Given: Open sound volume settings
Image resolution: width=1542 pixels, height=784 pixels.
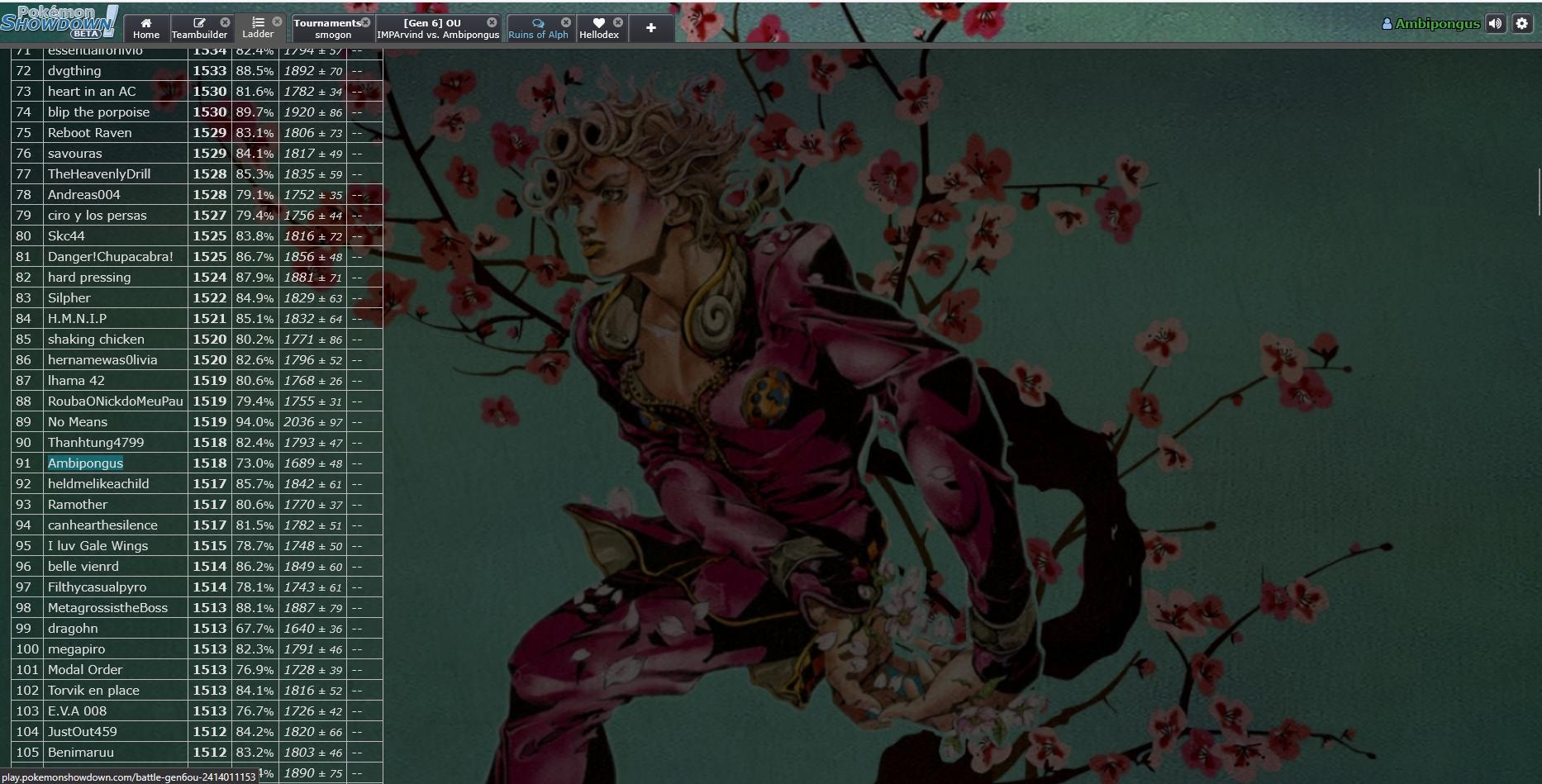Looking at the screenshot, I should pos(1495,23).
